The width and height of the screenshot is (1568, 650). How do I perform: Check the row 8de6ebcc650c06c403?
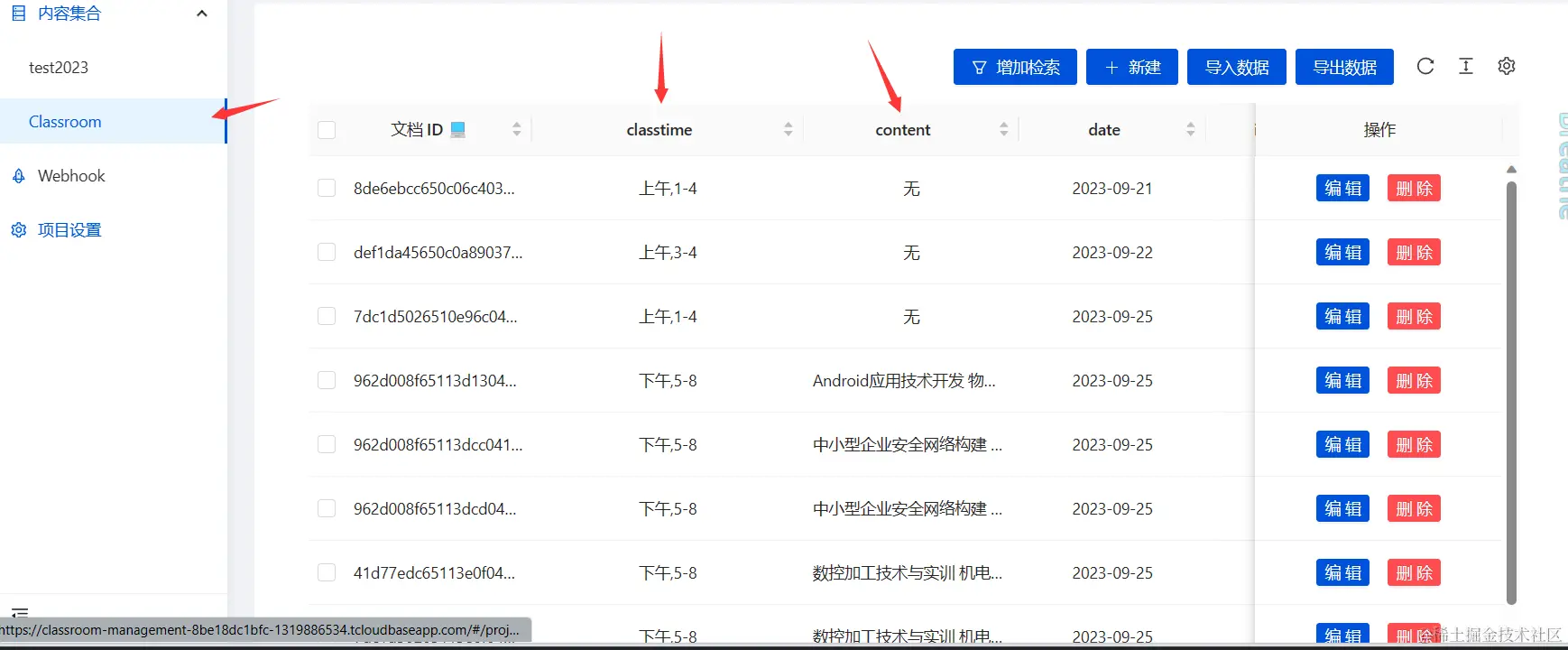(x=327, y=188)
